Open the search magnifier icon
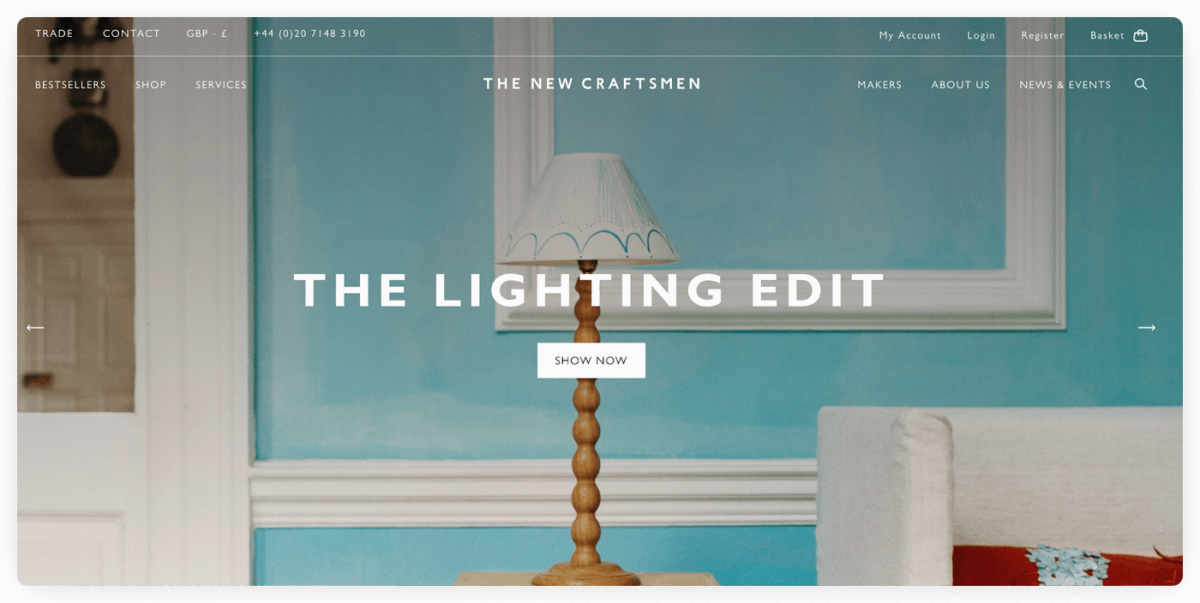This screenshot has width=1200, height=603. point(1141,85)
